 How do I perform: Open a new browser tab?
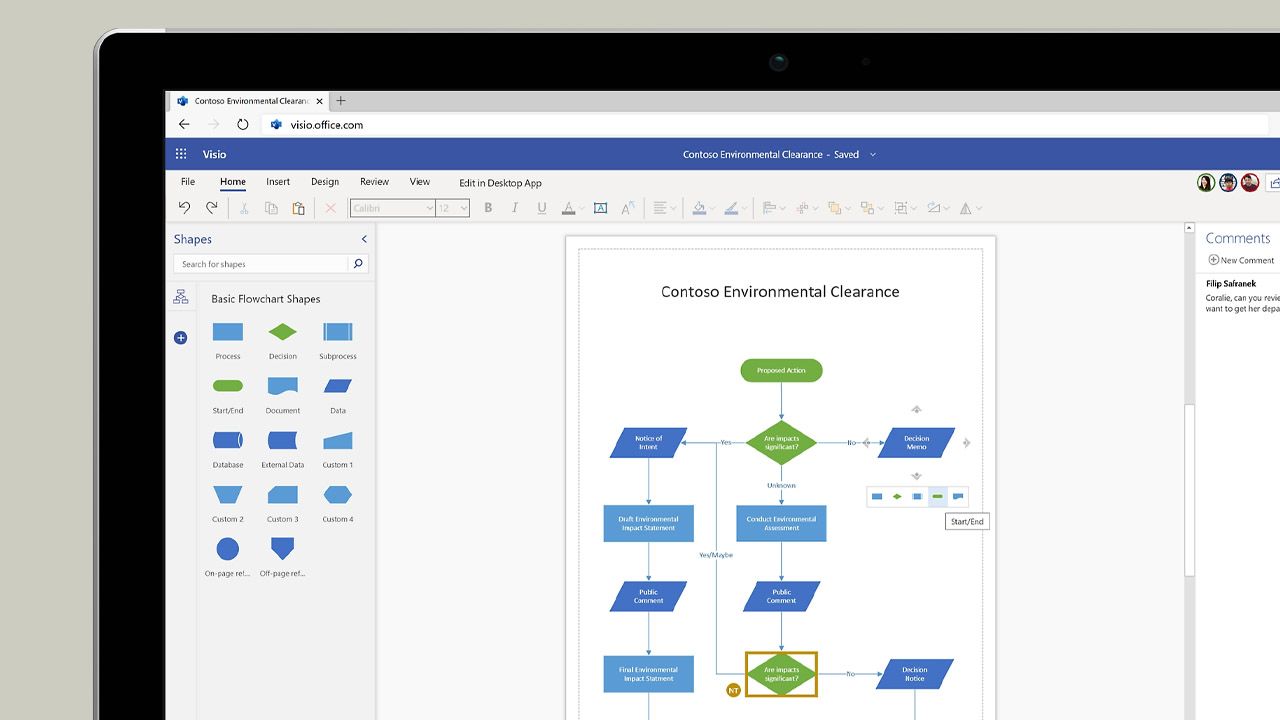[341, 101]
